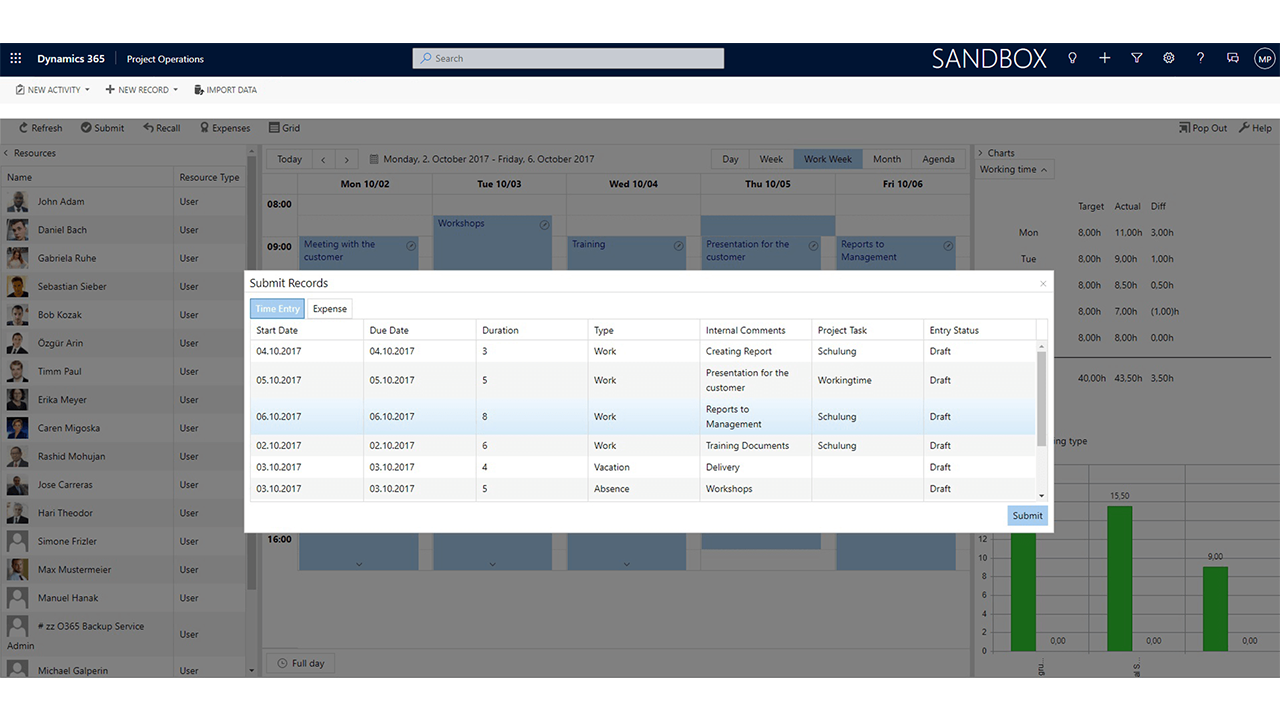Click the help question mark icon
1280x720 pixels.
(x=1200, y=59)
